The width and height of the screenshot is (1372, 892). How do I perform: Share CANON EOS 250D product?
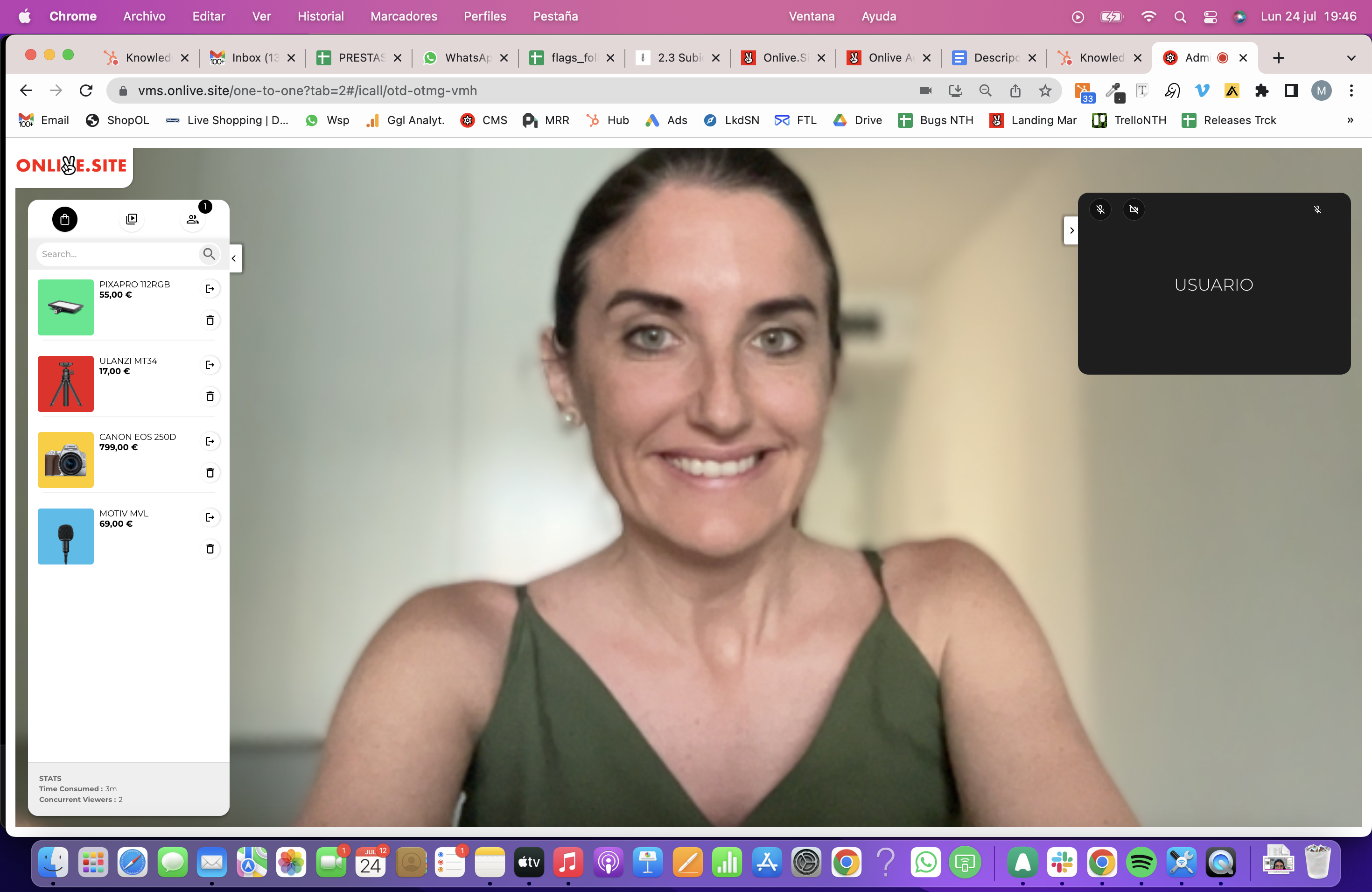tap(210, 441)
